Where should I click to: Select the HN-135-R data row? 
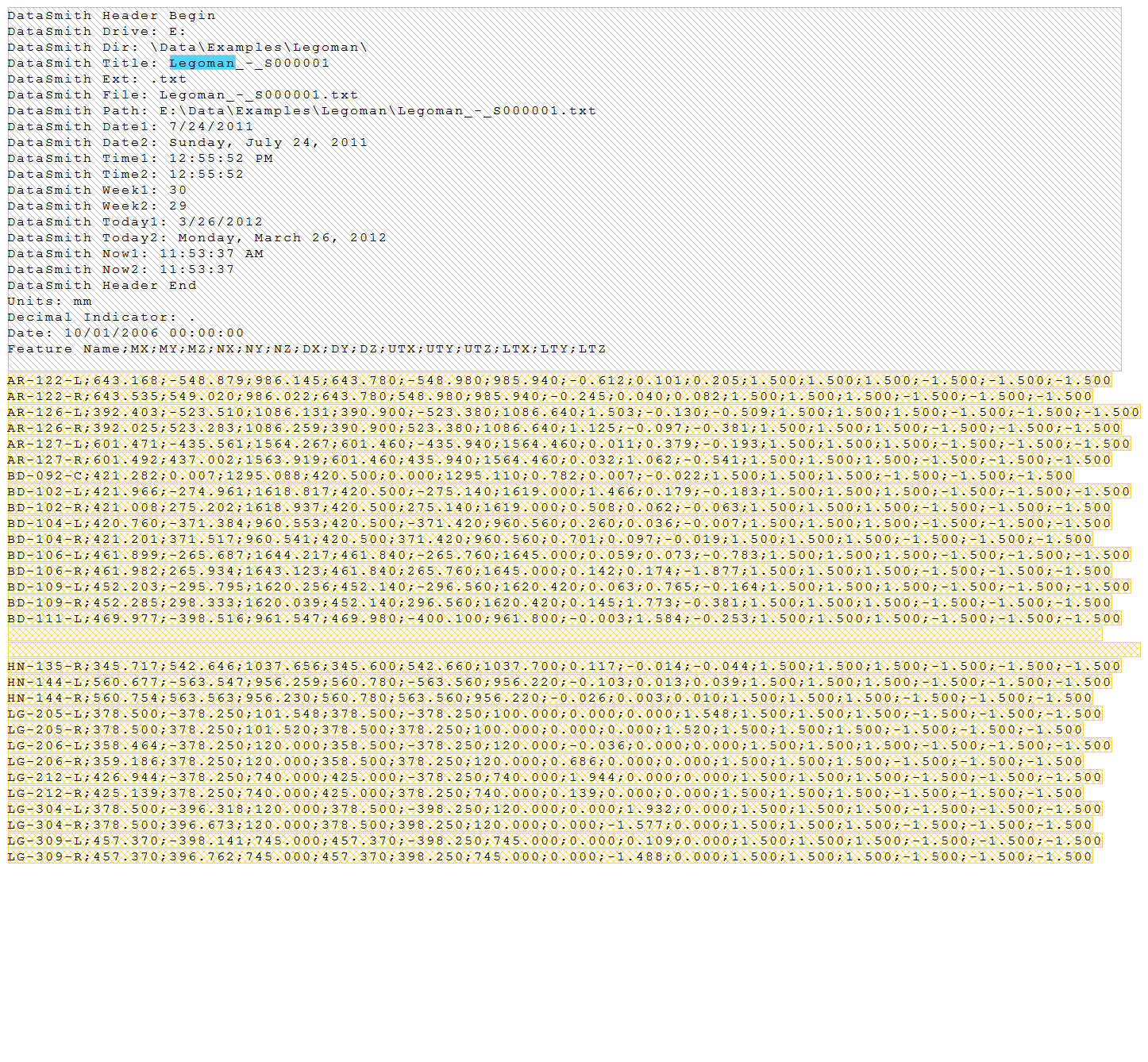564,666
